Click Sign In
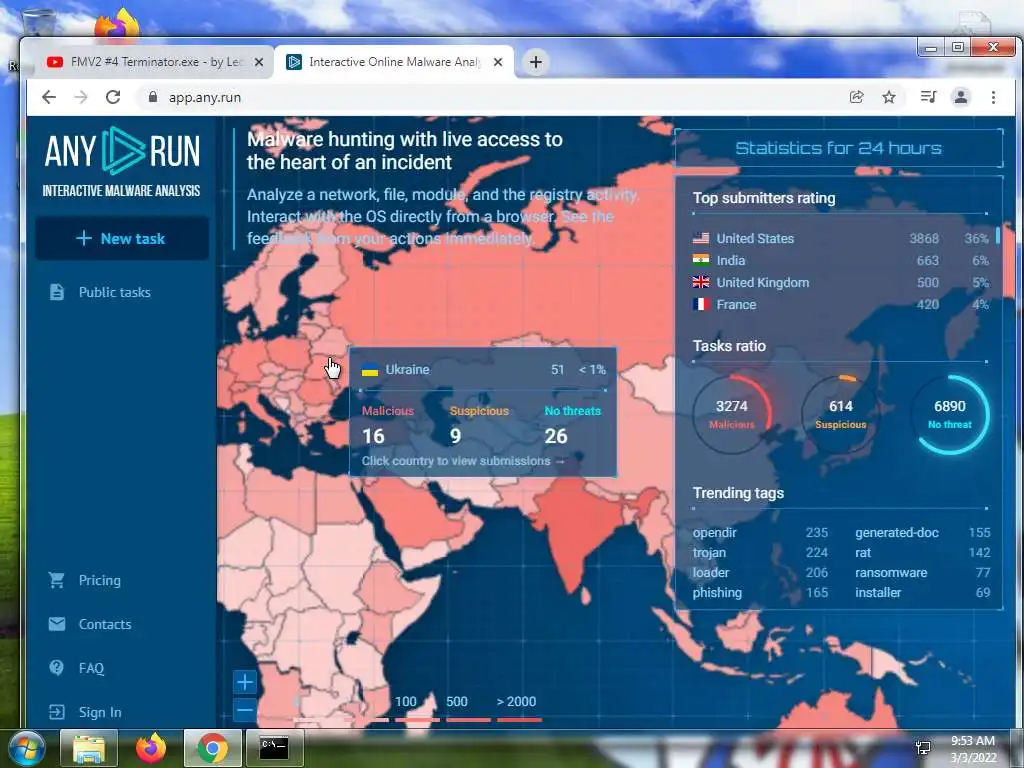Image resolution: width=1024 pixels, height=768 pixels. click(100, 712)
